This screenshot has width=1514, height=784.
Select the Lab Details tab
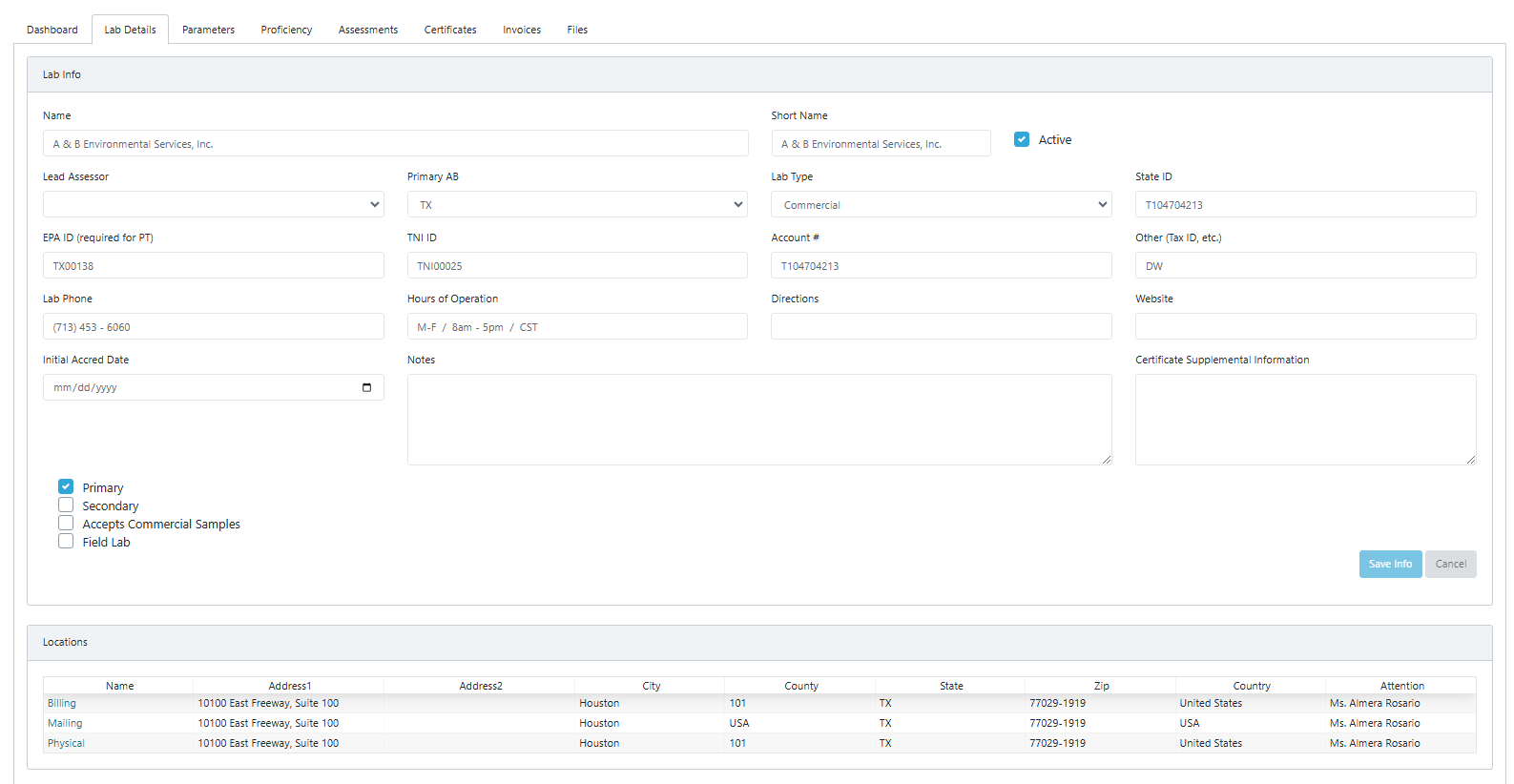point(130,30)
